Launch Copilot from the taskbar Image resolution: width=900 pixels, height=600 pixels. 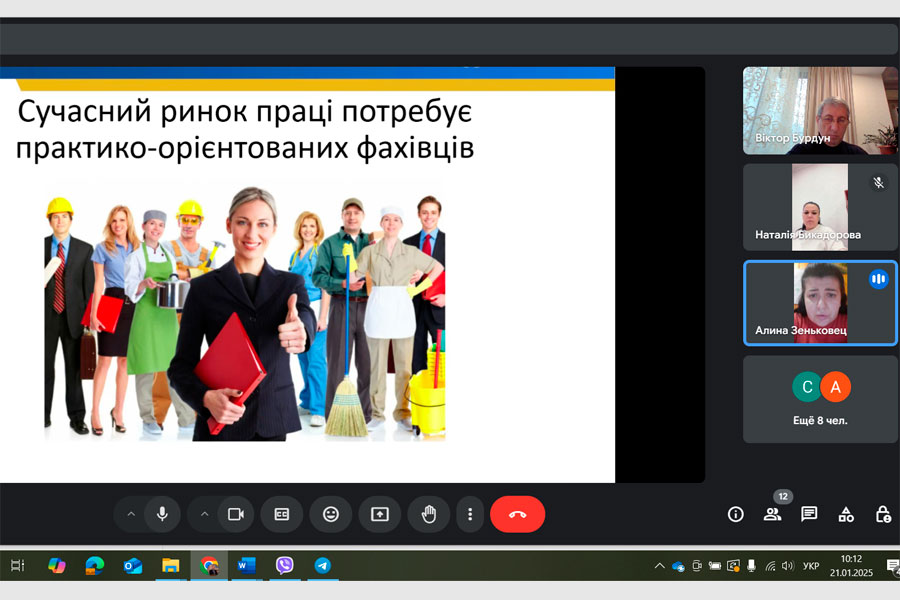point(56,566)
